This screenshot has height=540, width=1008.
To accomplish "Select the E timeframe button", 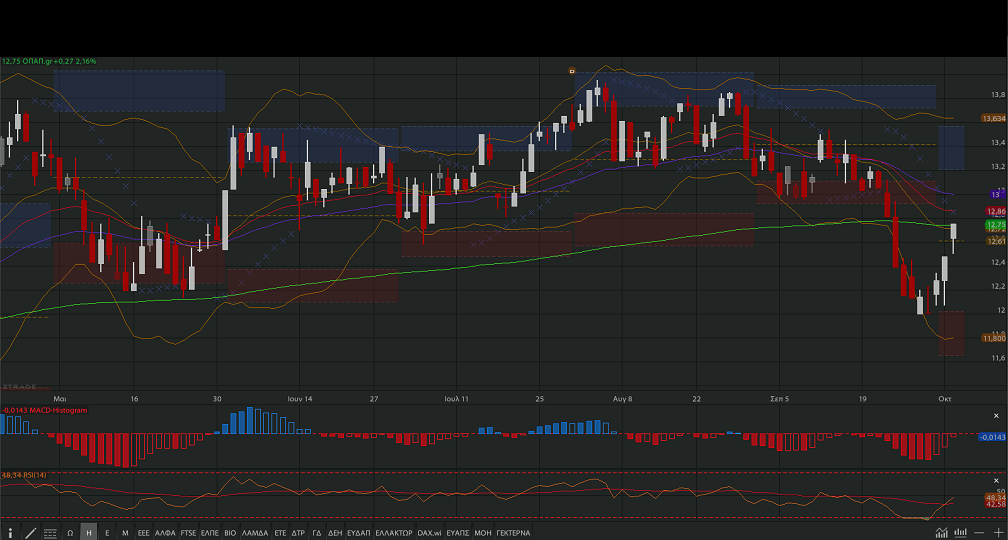I will click(x=107, y=533).
